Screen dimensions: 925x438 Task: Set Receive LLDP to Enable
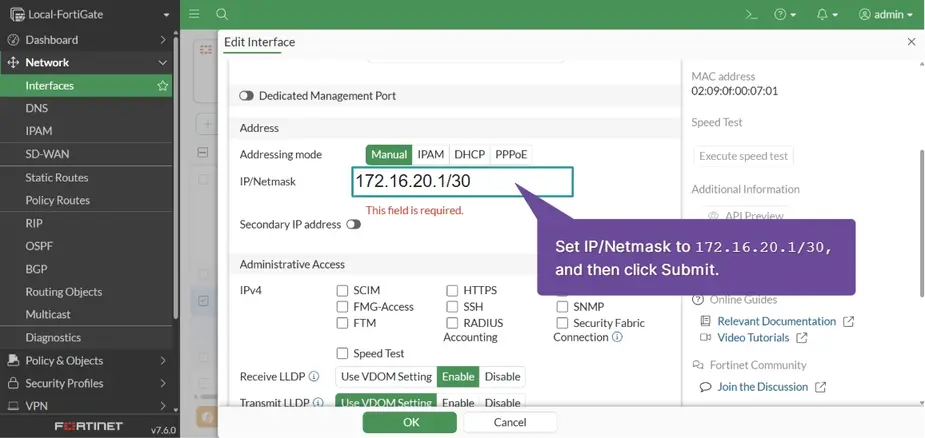[458, 377]
